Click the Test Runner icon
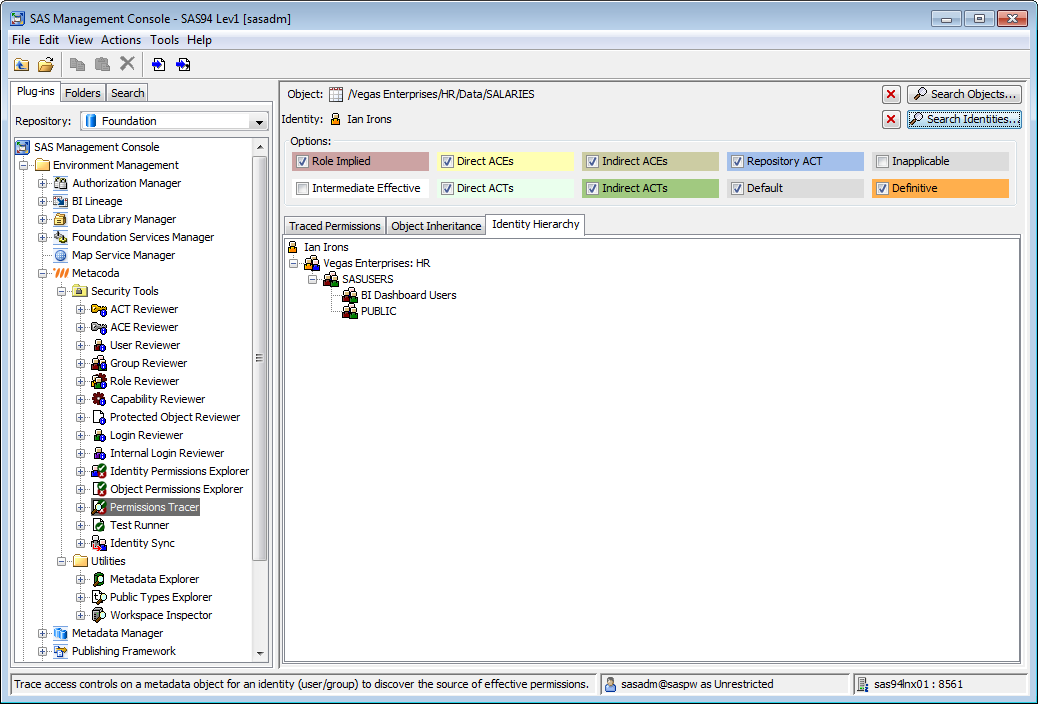This screenshot has width=1038, height=704. point(99,525)
